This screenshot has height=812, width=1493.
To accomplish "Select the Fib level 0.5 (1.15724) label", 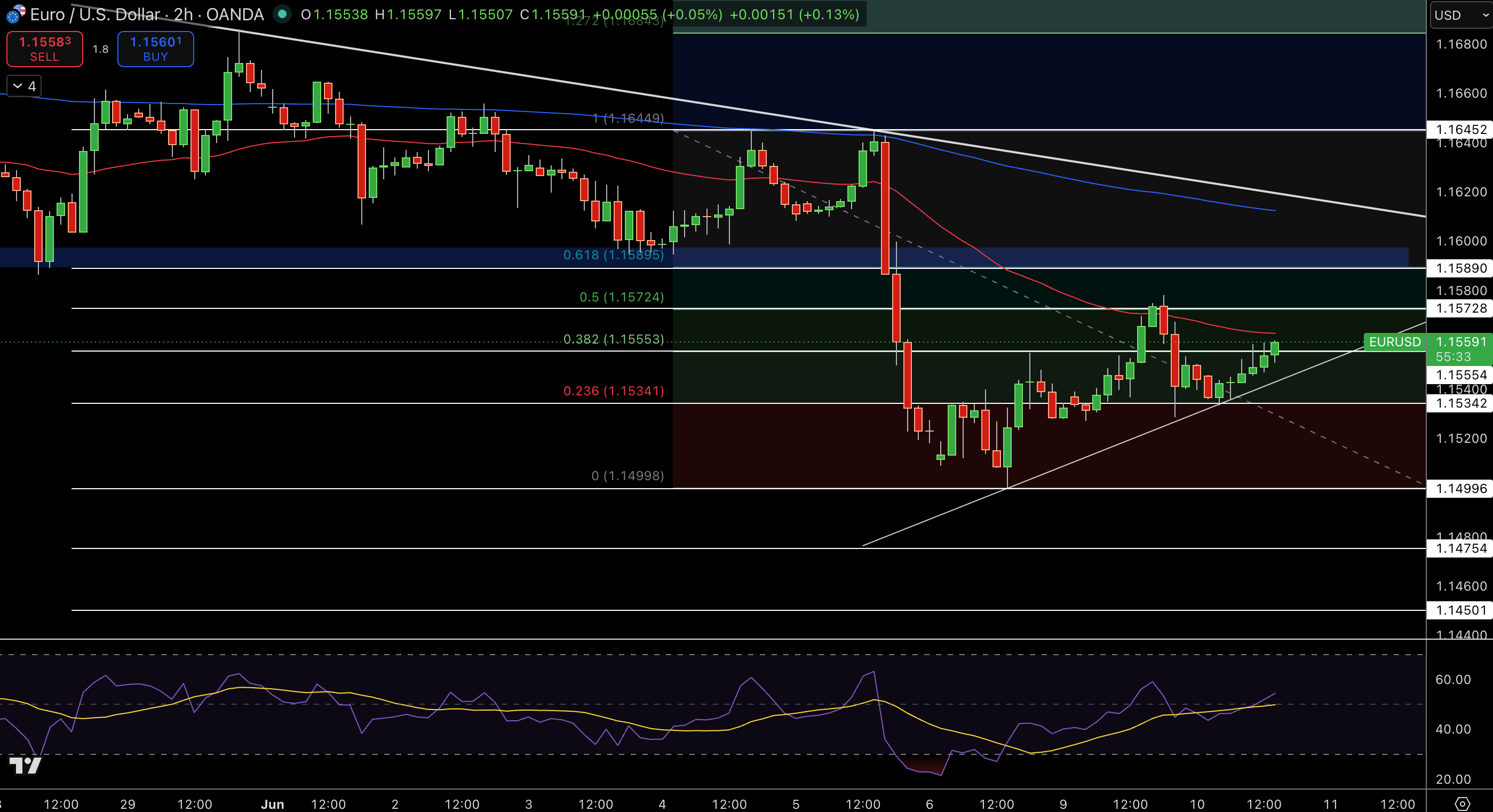I will point(622,297).
